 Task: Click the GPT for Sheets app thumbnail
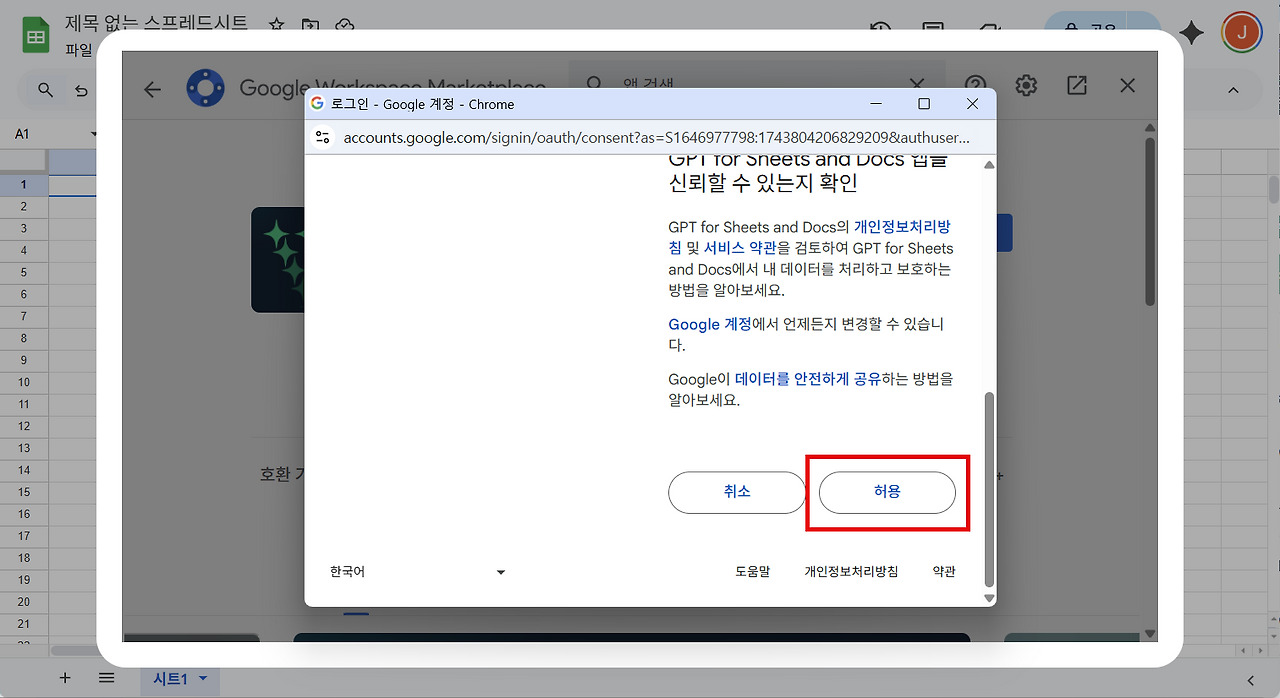(278, 260)
